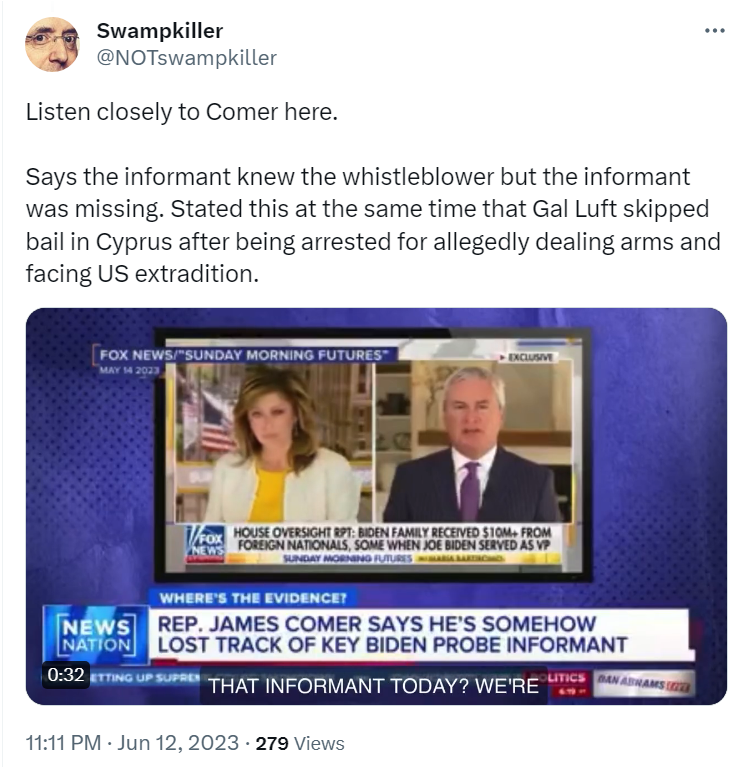View the 279 Views count
This screenshot has width=746, height=768.
(300, 743)
